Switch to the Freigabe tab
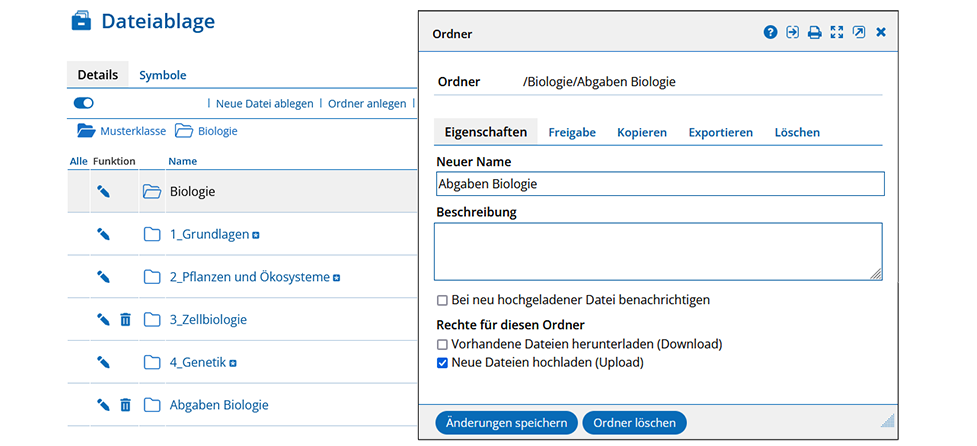Image resolution: width=977 pixels, height=446 pixels. pyautogui.click(x=572, y=132)
